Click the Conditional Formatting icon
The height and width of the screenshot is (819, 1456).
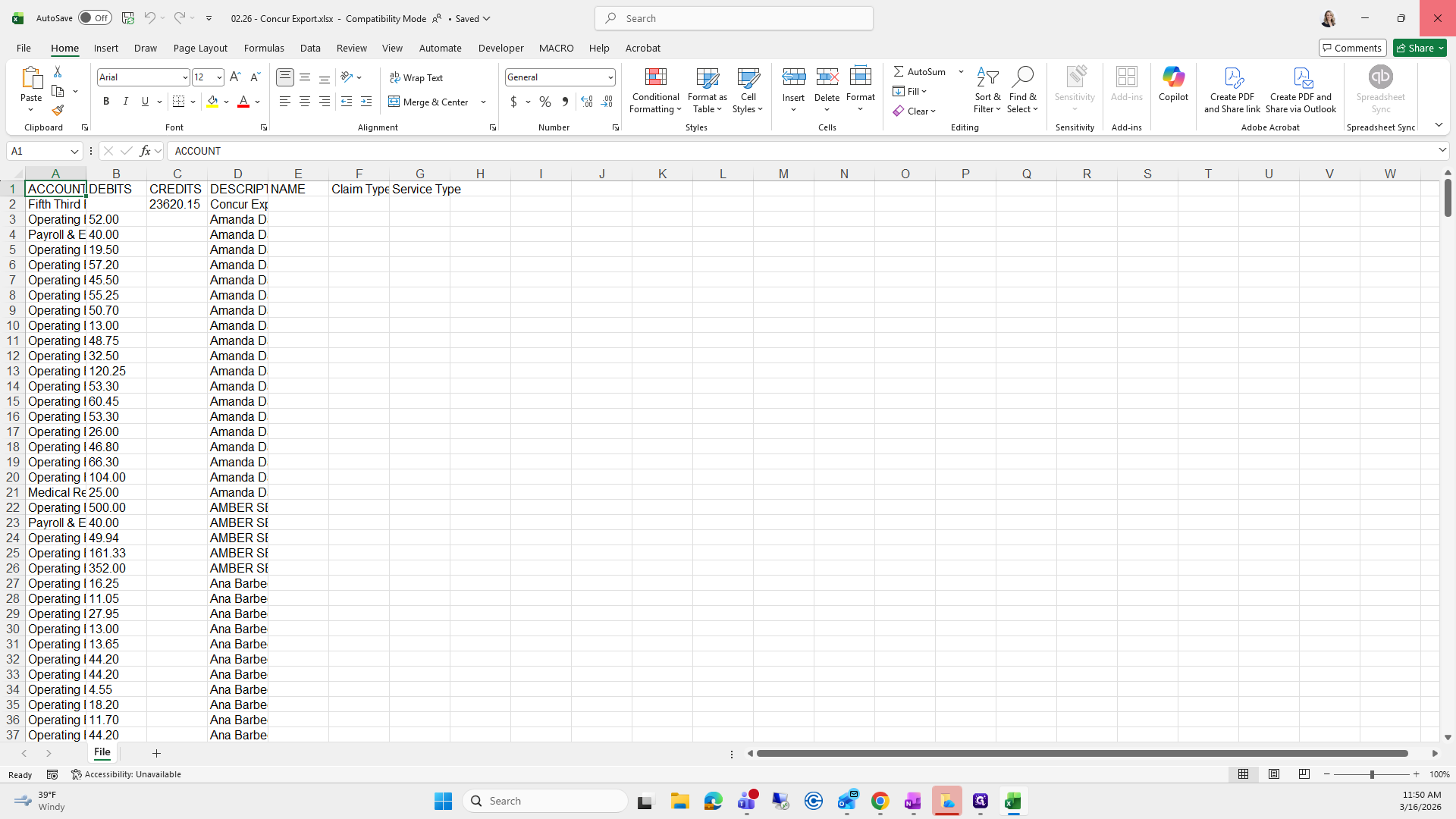[x=655, y=77]
